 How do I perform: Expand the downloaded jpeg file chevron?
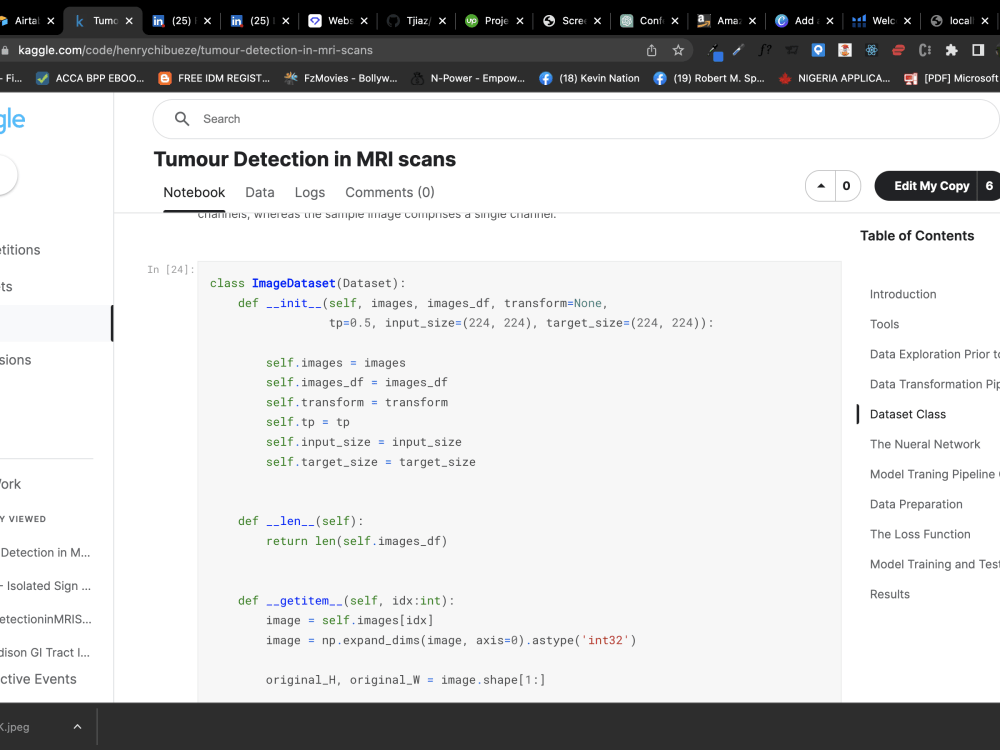(77, 726)
